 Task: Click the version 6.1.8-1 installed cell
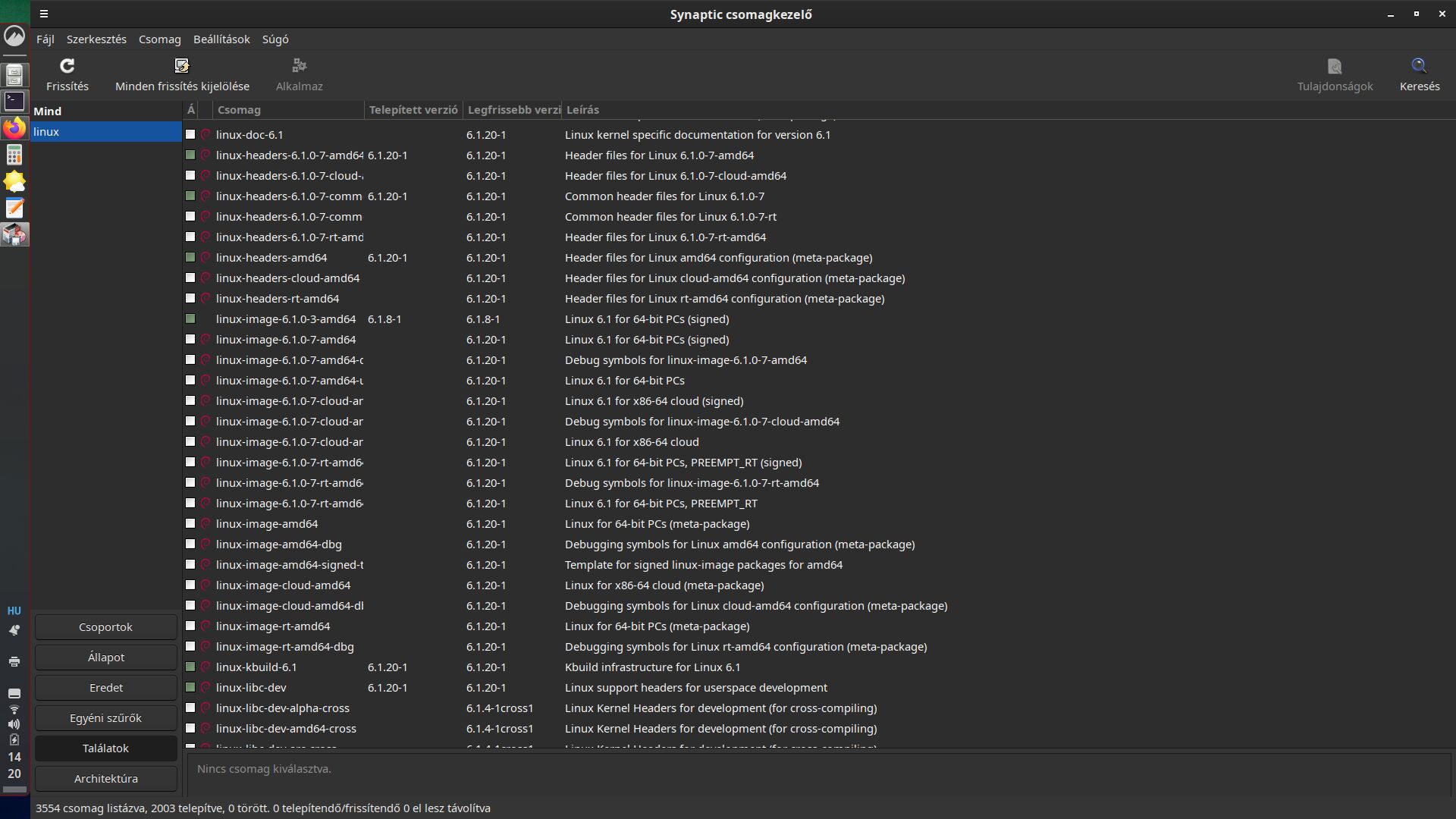coord(384,319)
